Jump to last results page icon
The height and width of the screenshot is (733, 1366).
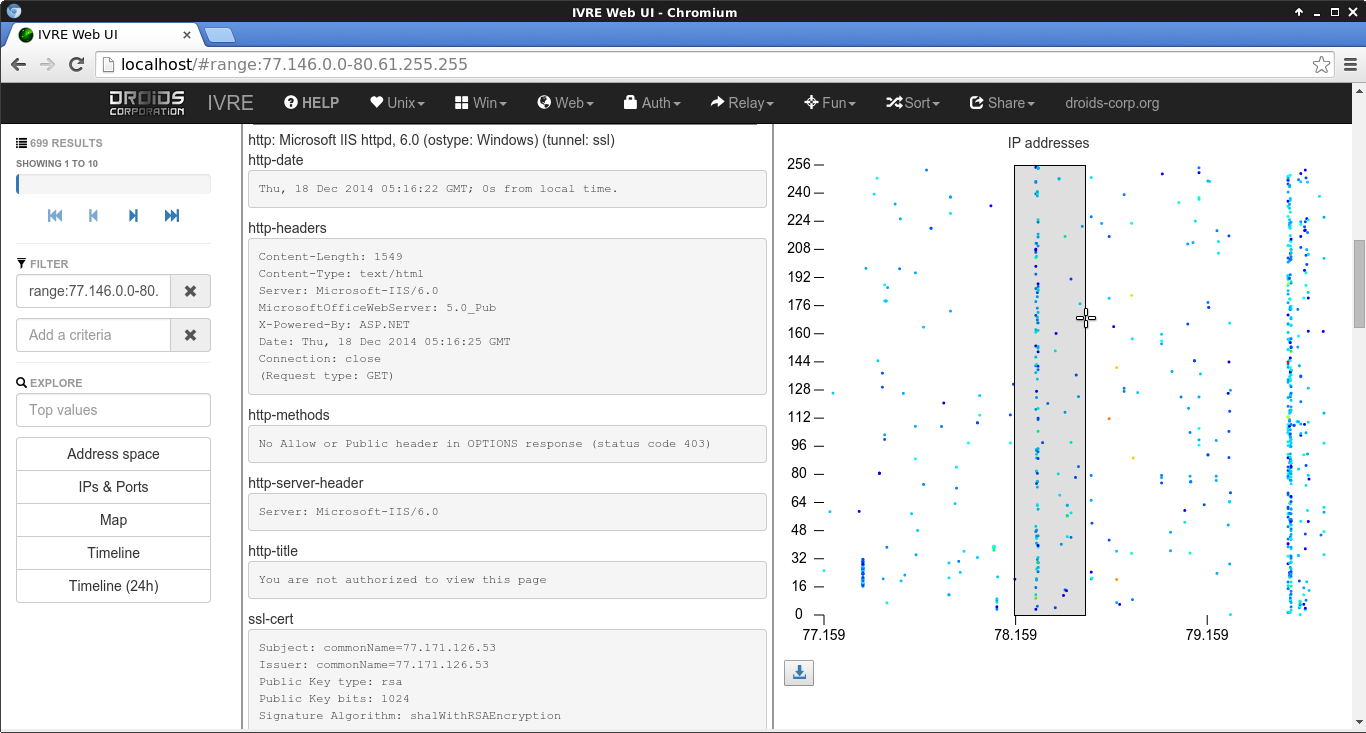click(x=172, y=216)
